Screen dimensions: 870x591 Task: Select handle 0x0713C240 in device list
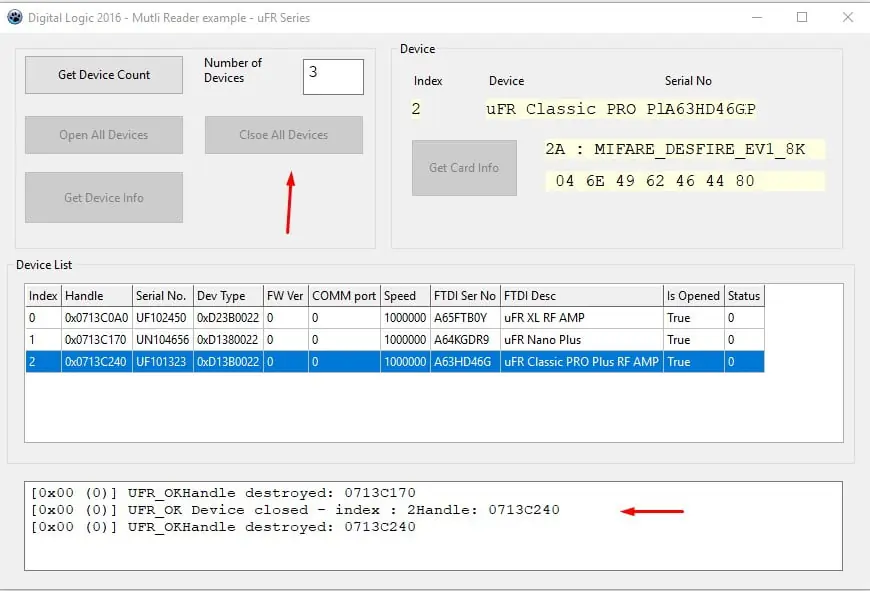point(97,362)
